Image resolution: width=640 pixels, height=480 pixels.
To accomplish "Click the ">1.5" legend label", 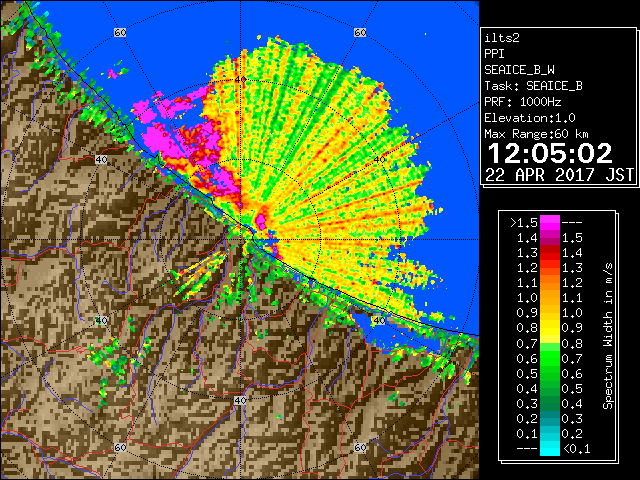I will pos(523,223).
